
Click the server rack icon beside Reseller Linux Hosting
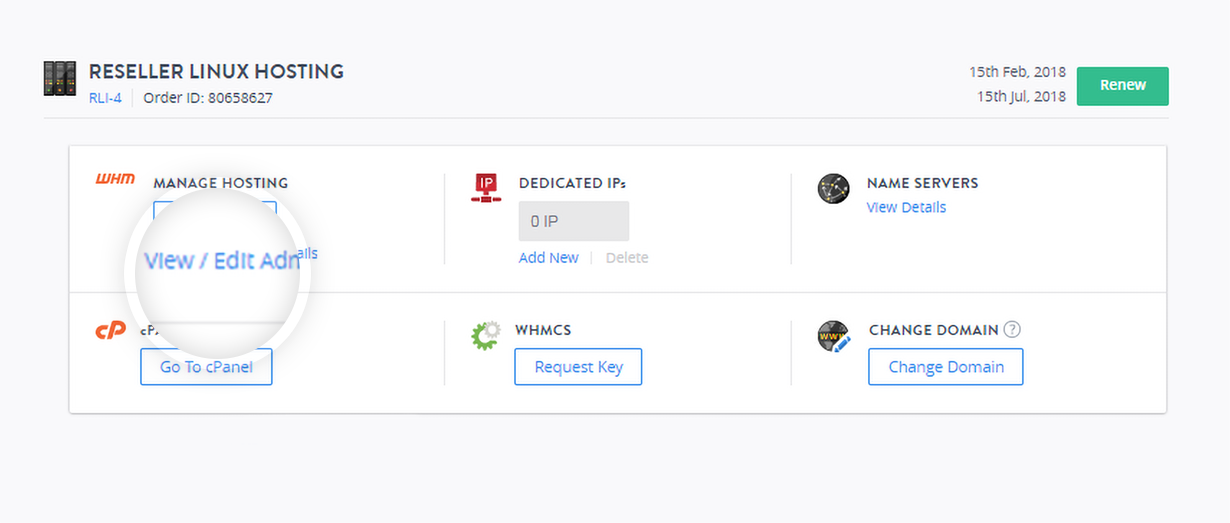60,78
